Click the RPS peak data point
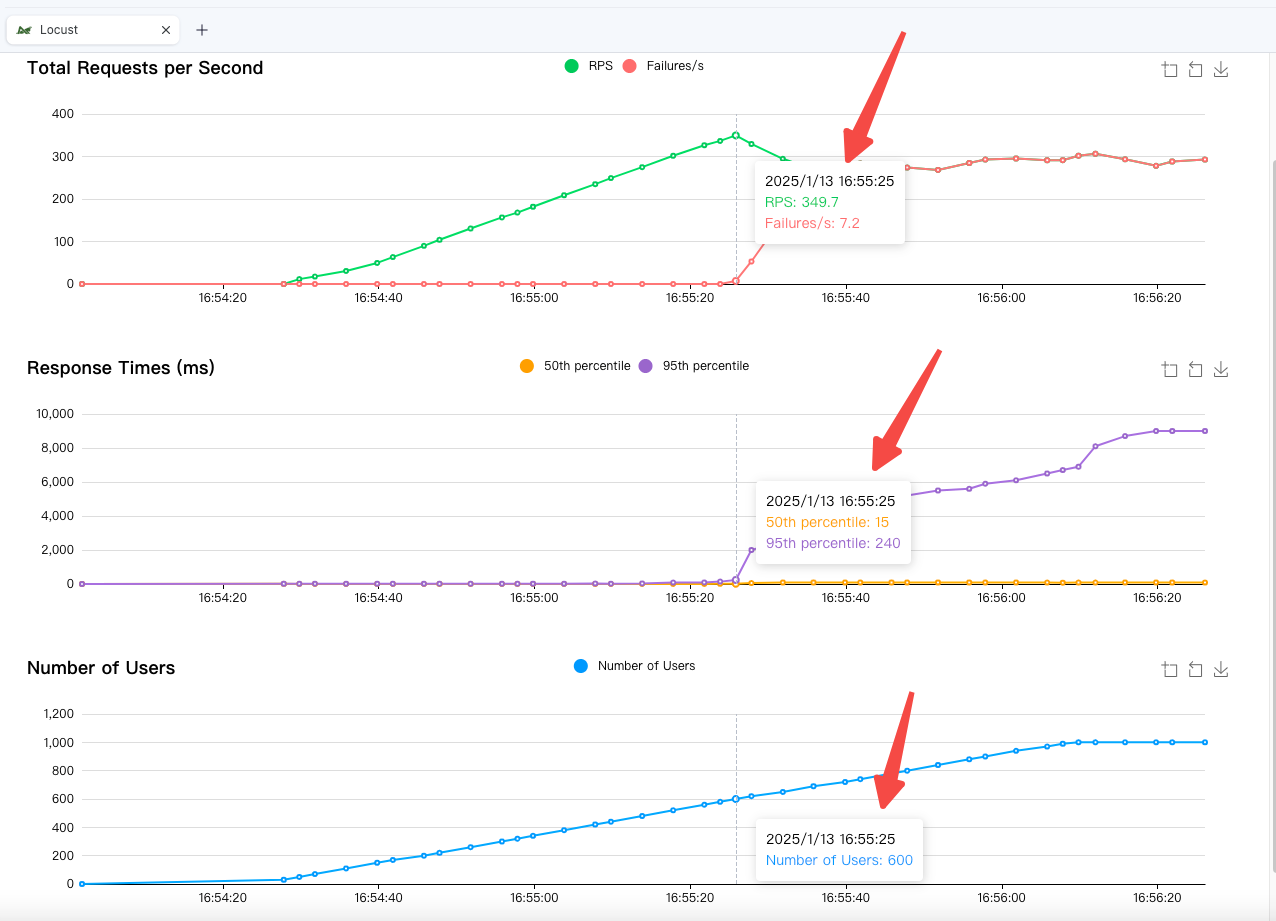 point(736,135)
